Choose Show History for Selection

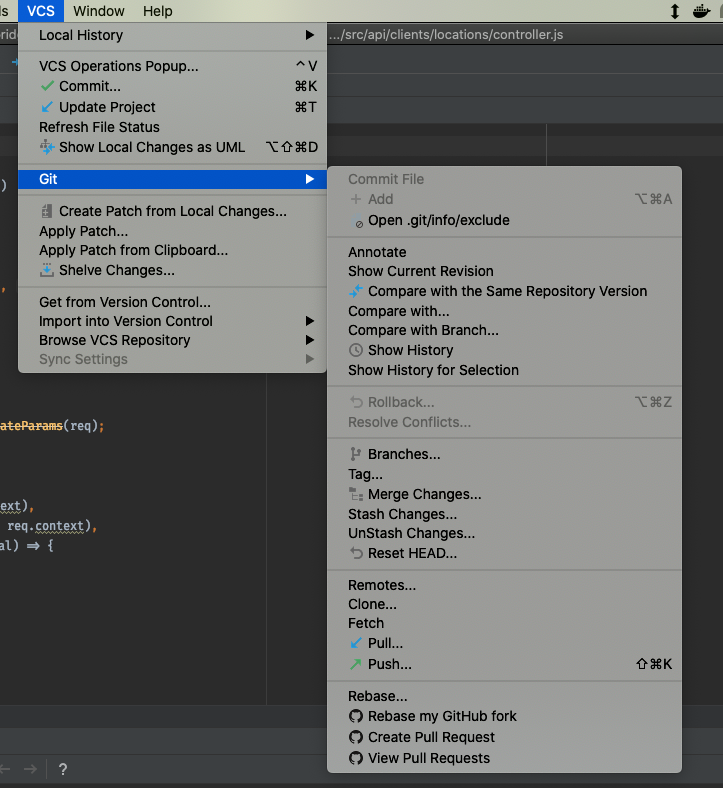[504, 370]
